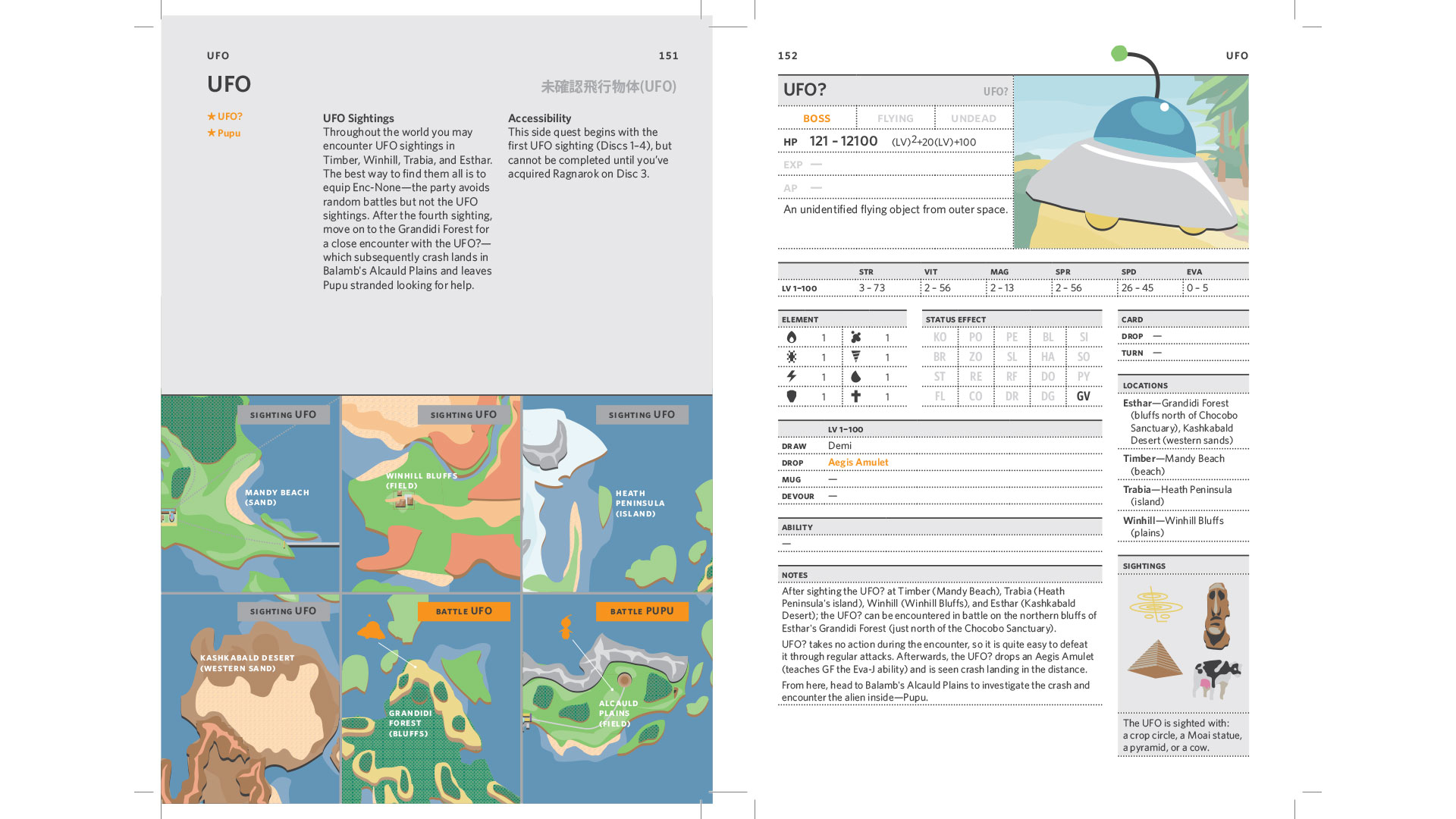Click the HP value 121 – 12100
1456x819 pixels.
tap(843, 141)
